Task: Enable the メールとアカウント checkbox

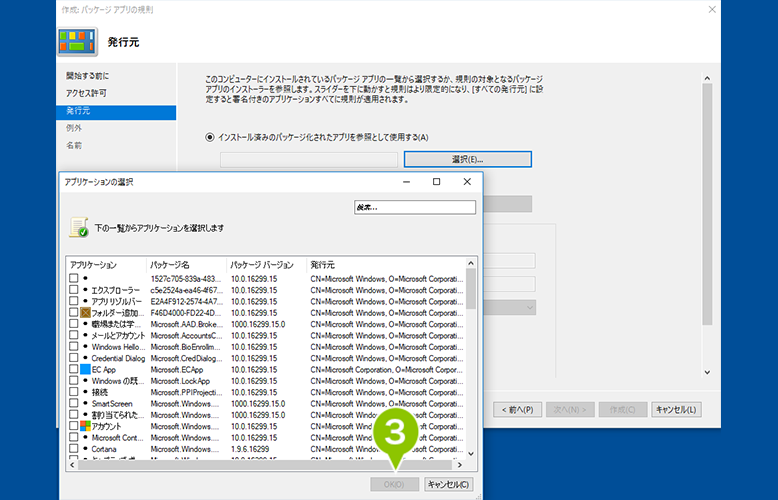Action: [x=73, y=335]
